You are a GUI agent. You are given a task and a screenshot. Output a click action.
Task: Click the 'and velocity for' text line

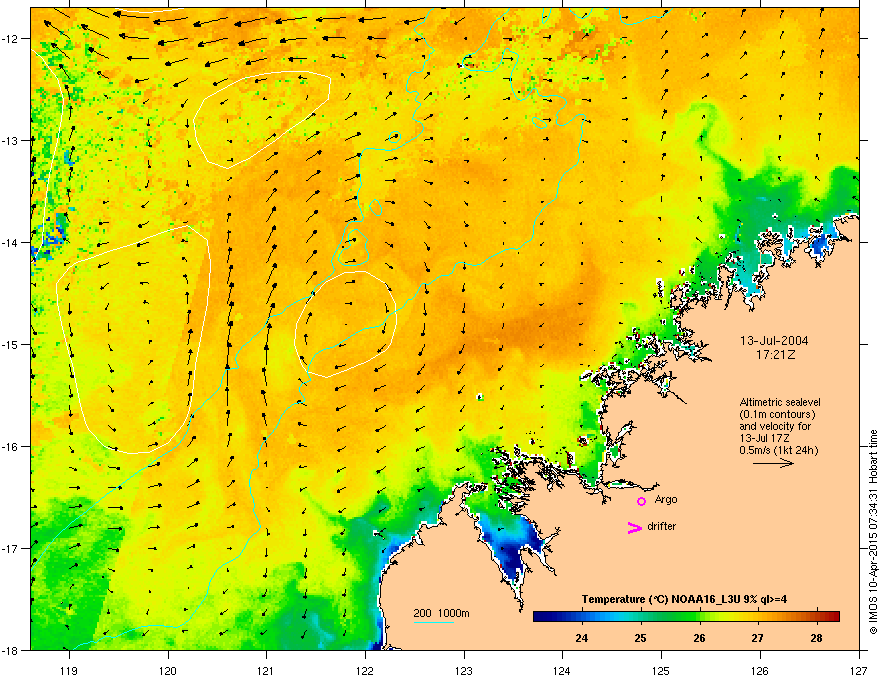[x=775, y=426]
